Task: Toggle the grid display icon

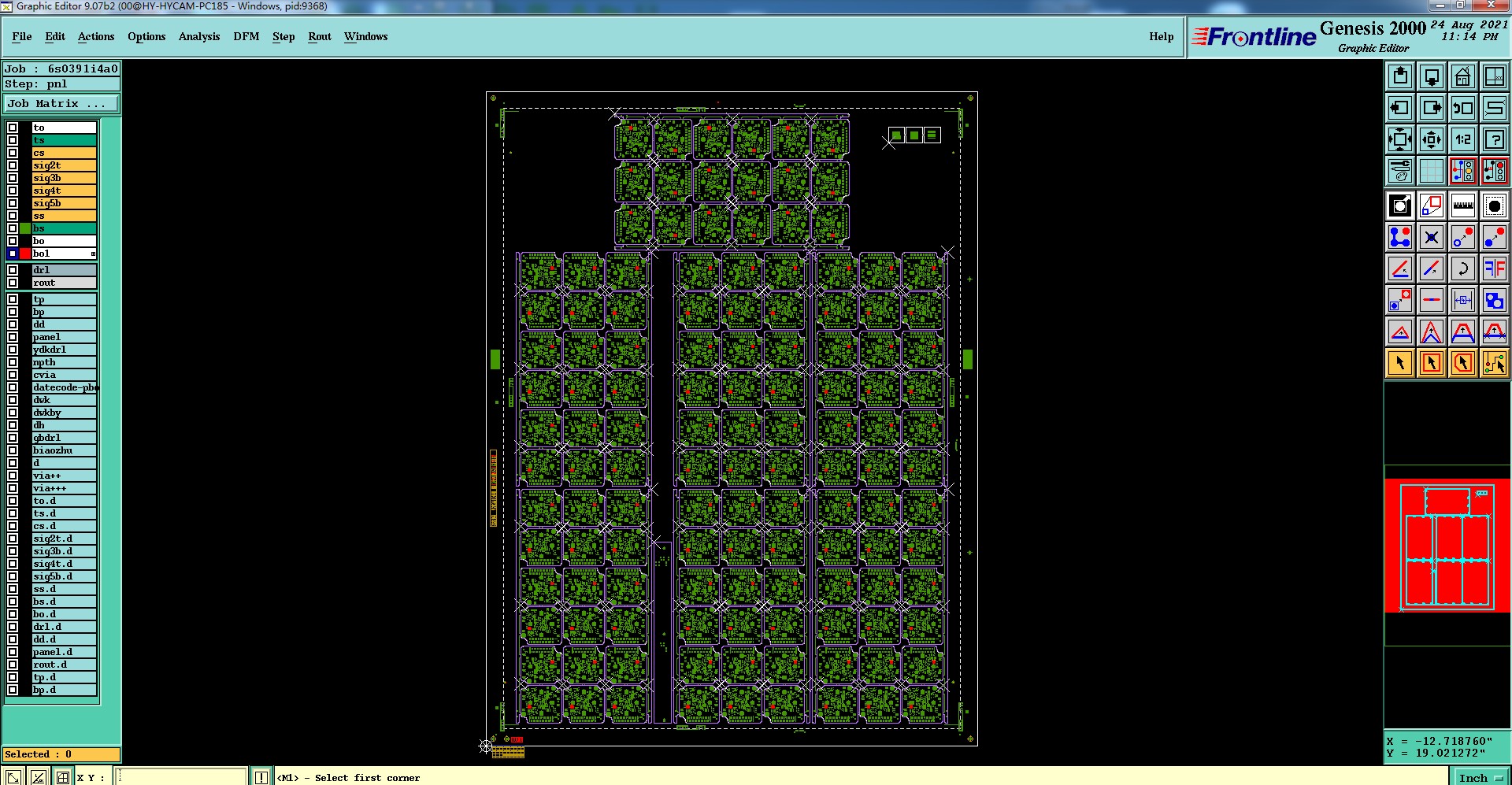Action: pos(1432,171)
